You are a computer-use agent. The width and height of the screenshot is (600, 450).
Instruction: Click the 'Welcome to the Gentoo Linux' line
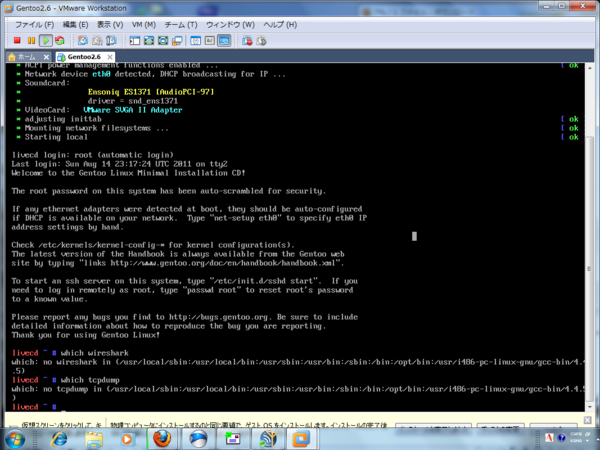pyautogui.click(x=128, y=173)
